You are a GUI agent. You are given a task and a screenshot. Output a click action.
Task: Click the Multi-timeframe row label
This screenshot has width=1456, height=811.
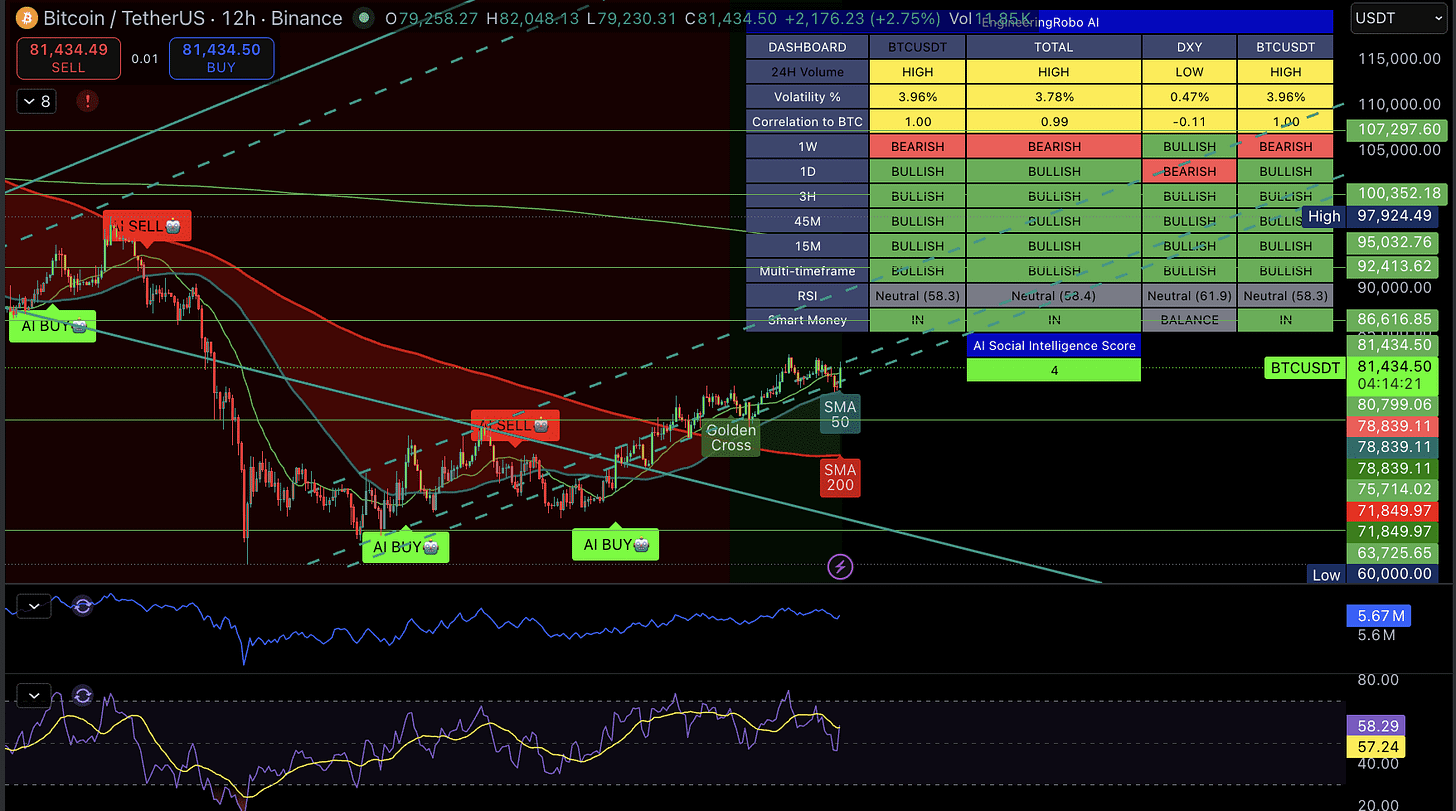coord(807,271)
